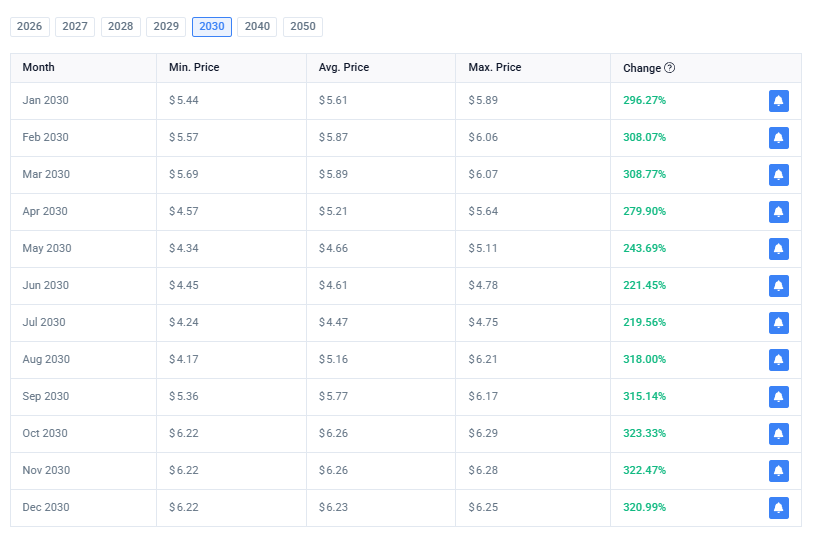Image resolution: width=814 pixels, height=535 pixels.
Task: Set alert using Aug 2030 bell icon
Action: 778,360
